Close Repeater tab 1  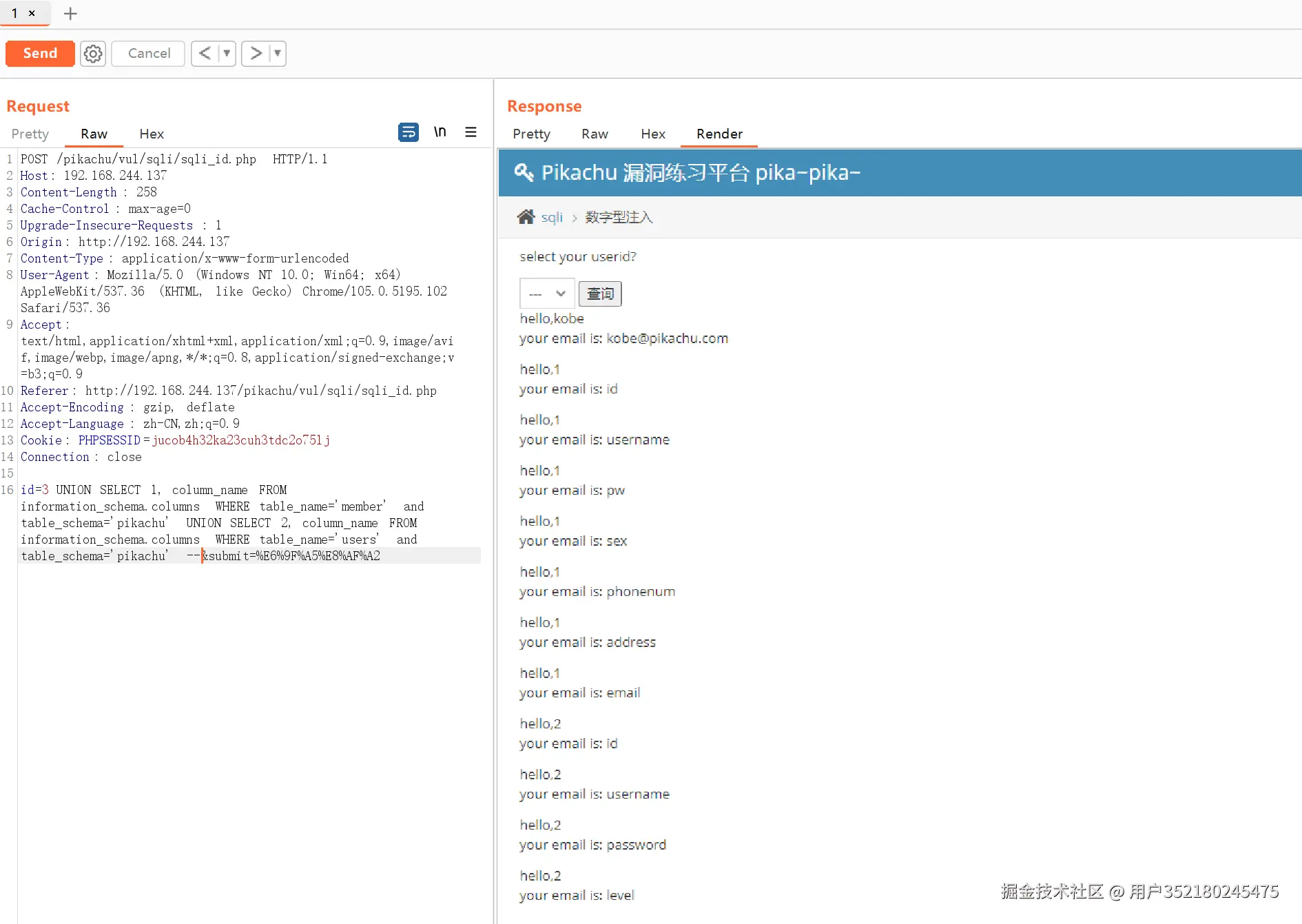pyautogui.click(x=32, y=13)
